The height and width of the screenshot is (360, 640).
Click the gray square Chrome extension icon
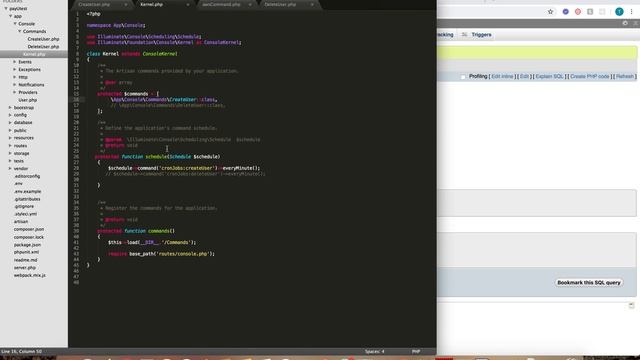[590, 12]
